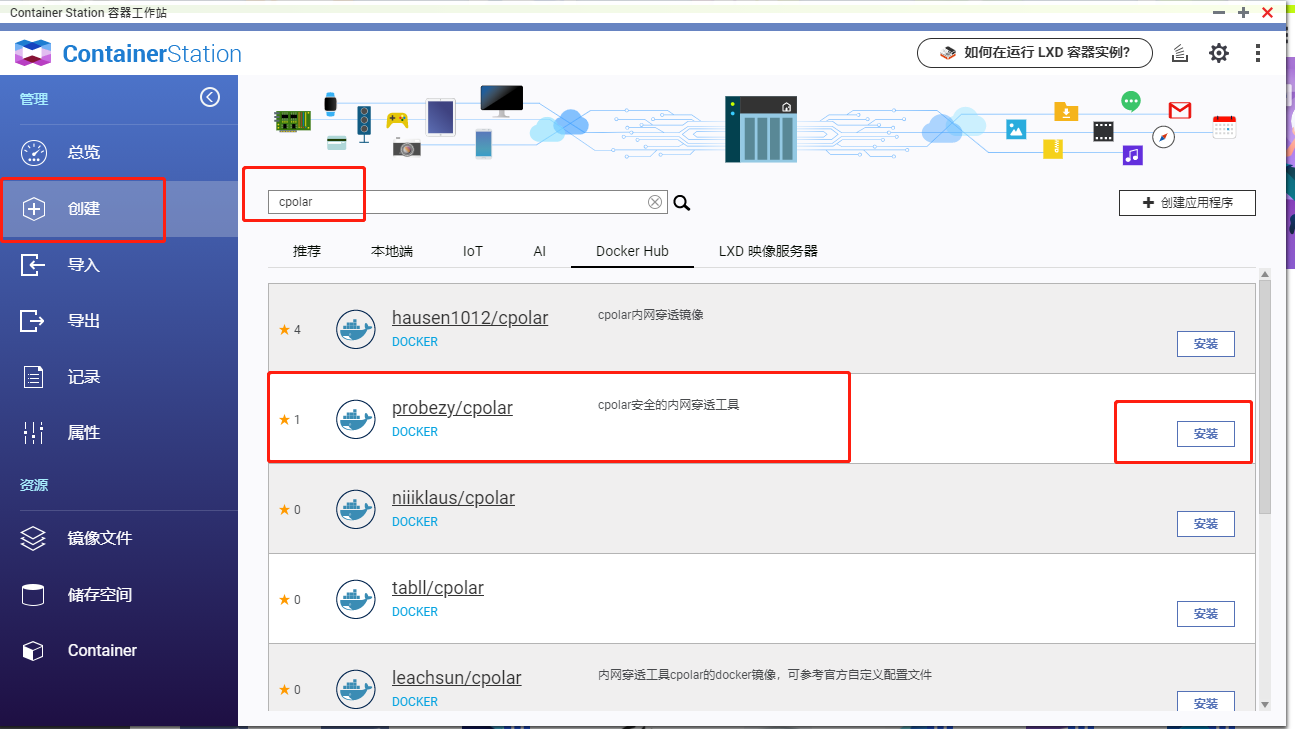Image resolution: width=1295 pixels, height=729 pixels.
Task: Clear the search text with X icon
Action: [655, 202]
